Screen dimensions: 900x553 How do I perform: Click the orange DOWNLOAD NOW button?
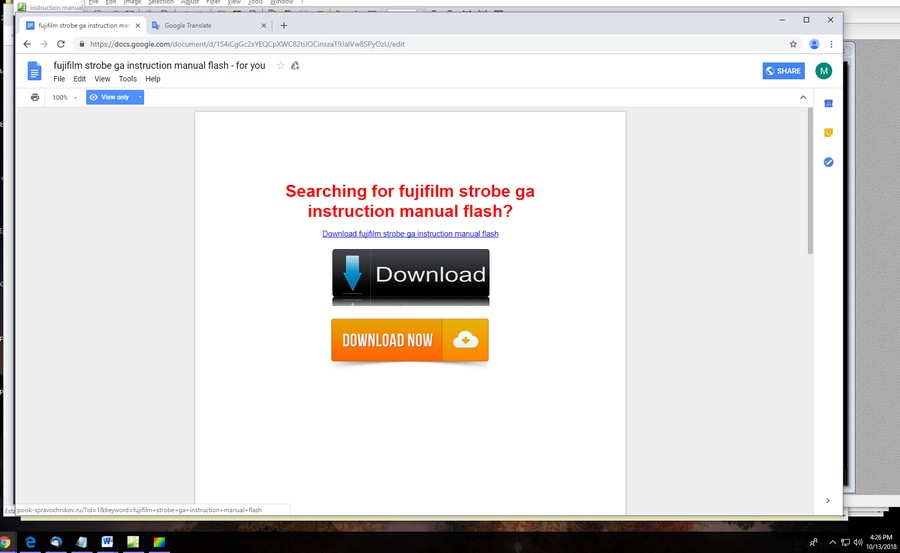coord(410,340)
